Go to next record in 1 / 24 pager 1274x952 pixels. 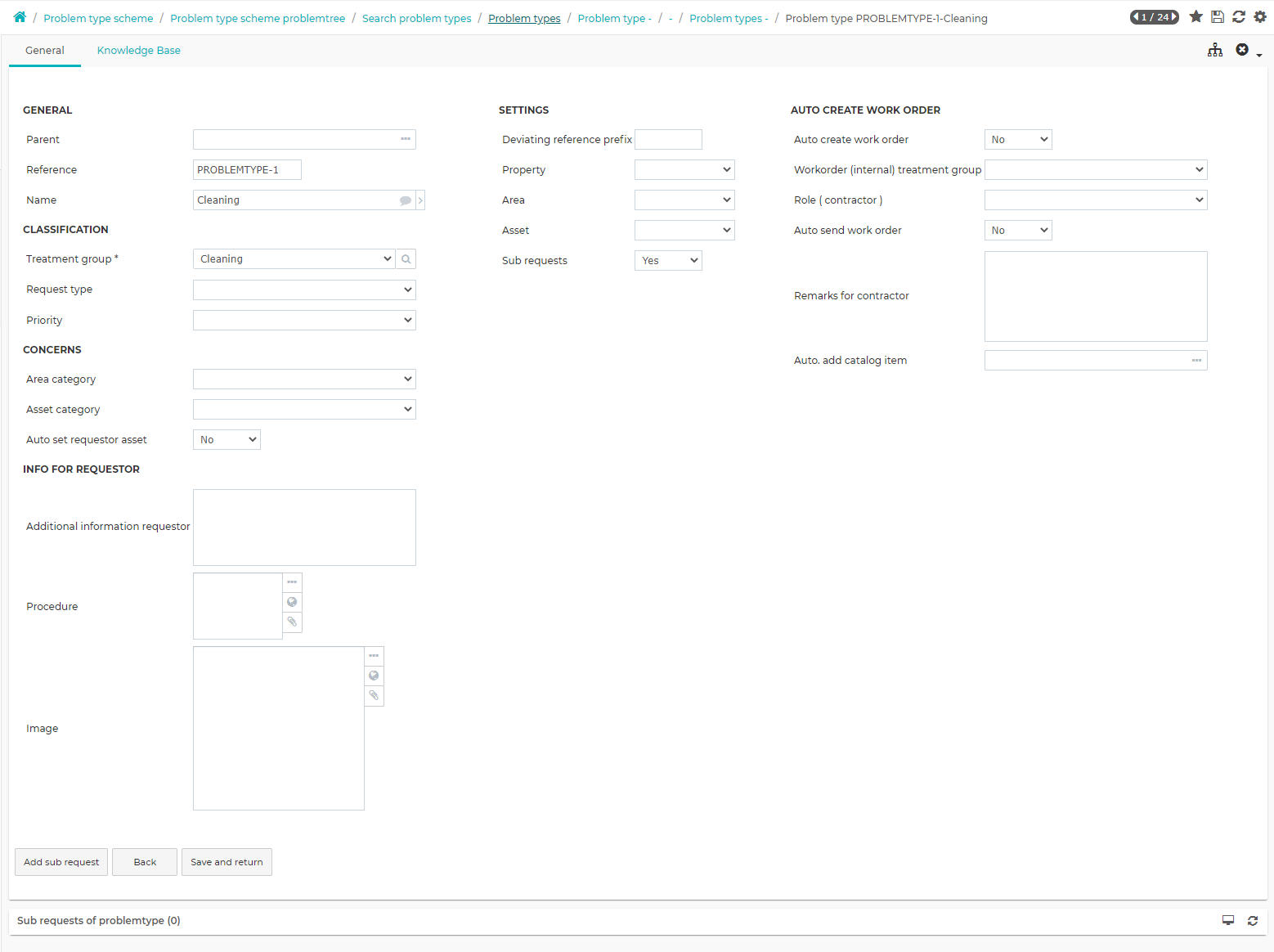pos(1174,17)
